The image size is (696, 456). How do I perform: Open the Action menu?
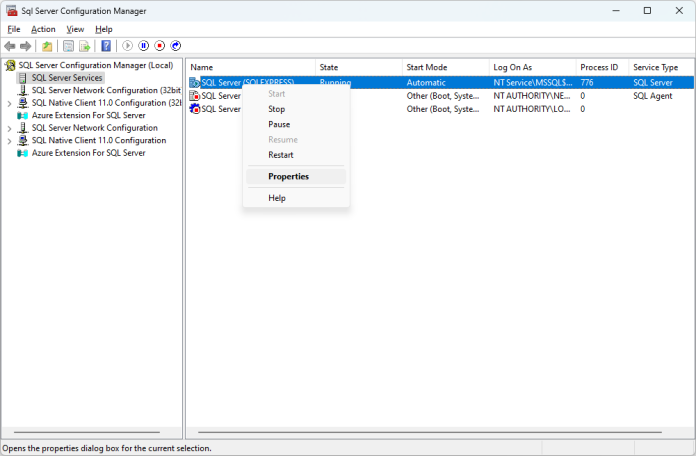[x=43, y=29]
